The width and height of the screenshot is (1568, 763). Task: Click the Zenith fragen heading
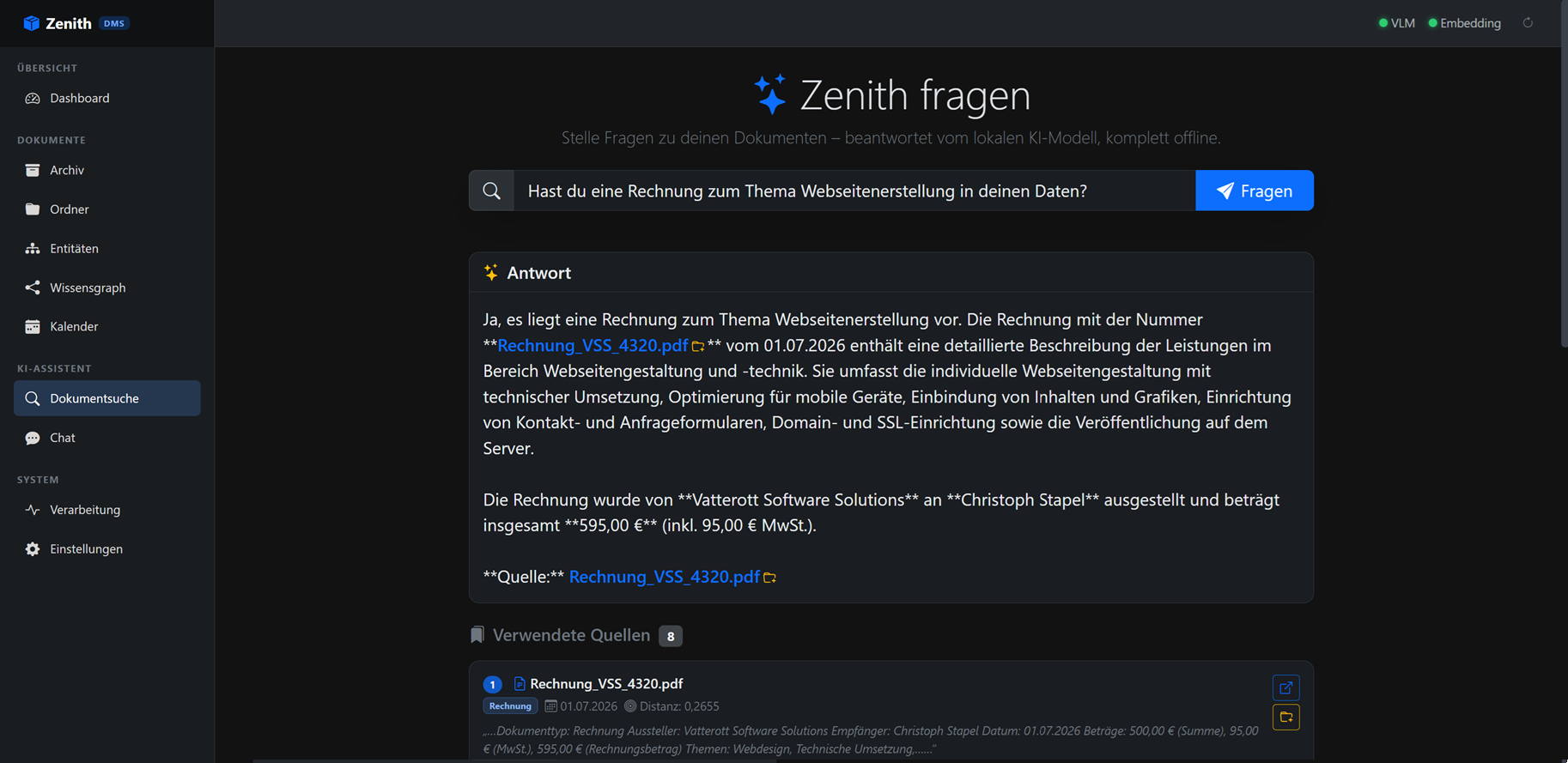point(915,95)
